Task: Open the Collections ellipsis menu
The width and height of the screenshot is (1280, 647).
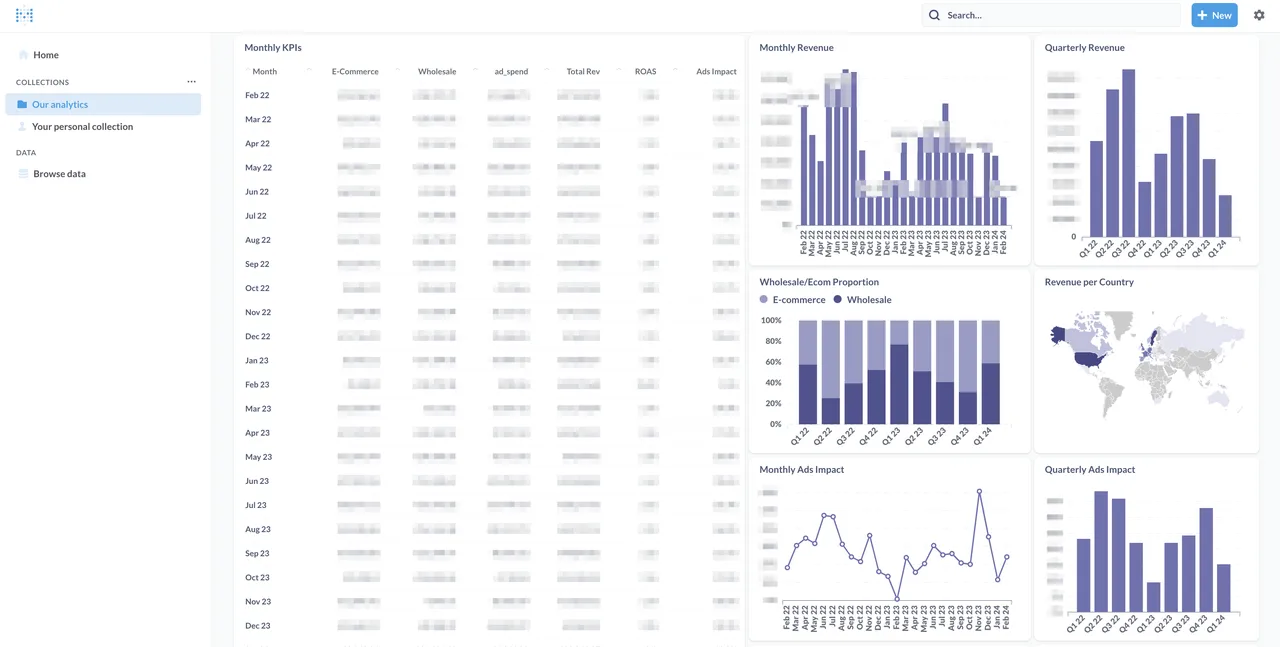Action: 191,82
